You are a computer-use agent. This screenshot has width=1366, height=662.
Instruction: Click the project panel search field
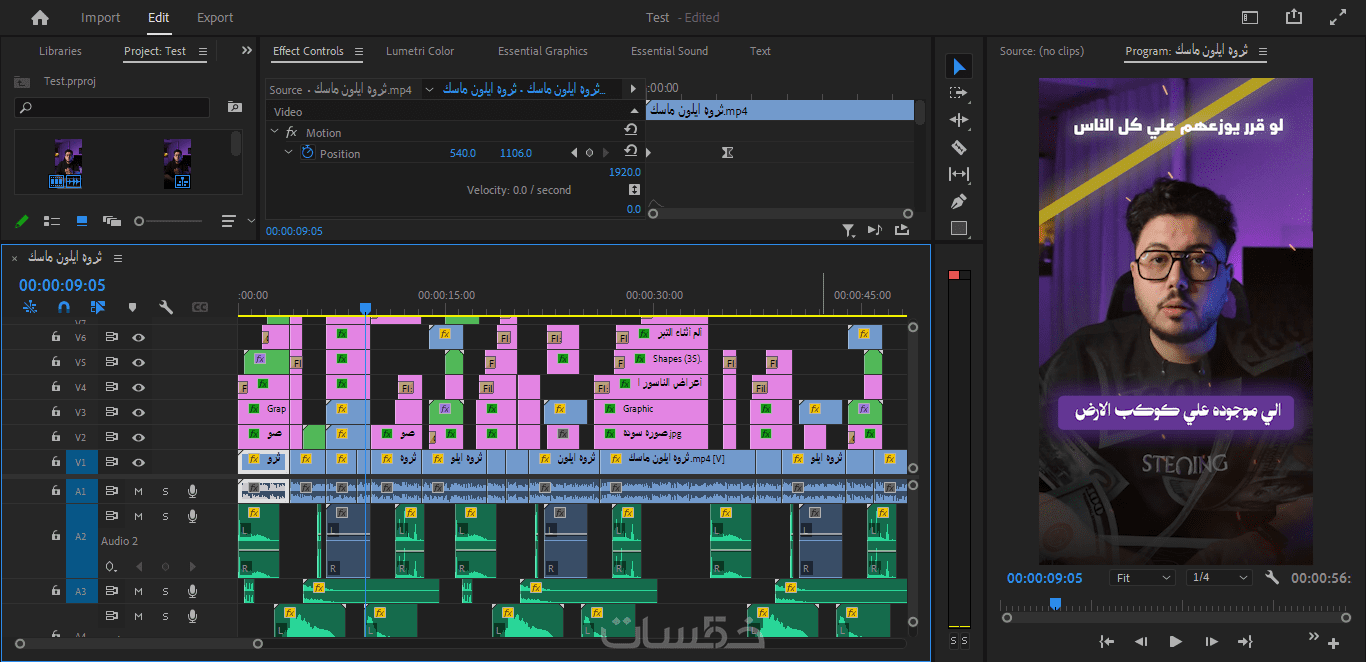(115, 107)
